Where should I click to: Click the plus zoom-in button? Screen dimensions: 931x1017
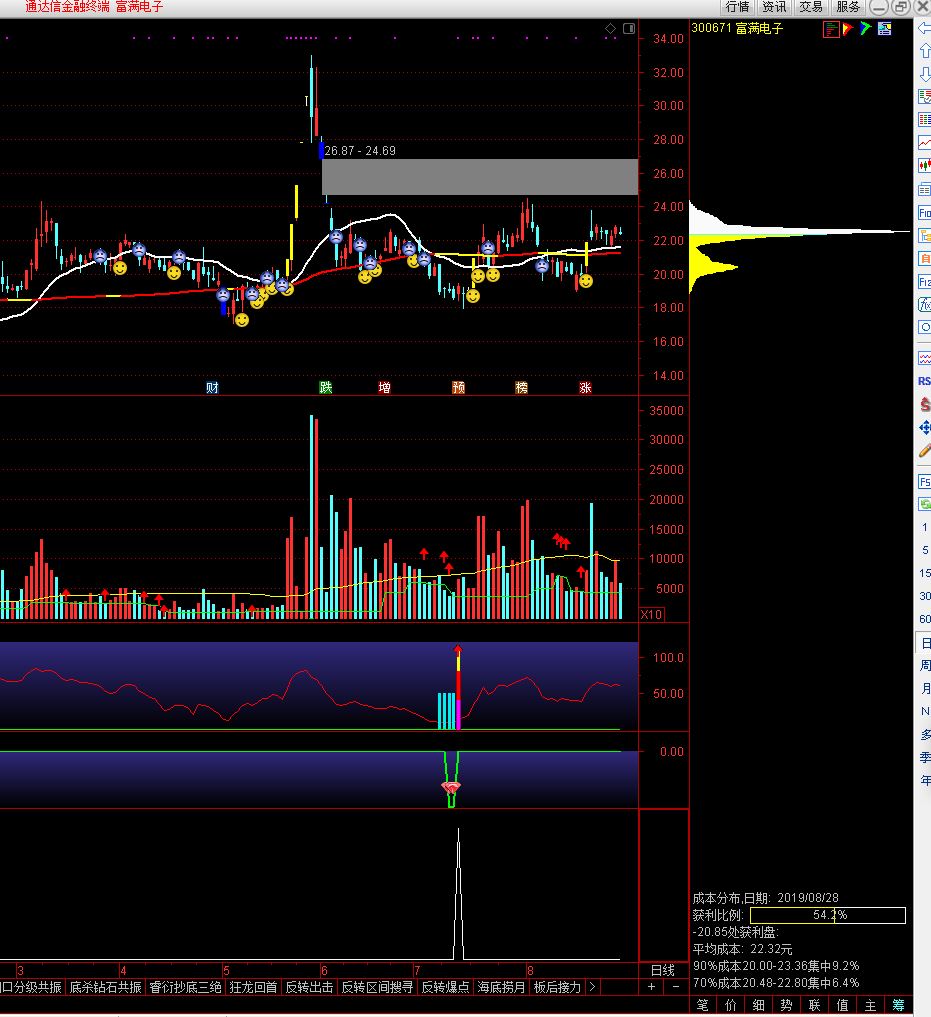click(x=652, y=987)
